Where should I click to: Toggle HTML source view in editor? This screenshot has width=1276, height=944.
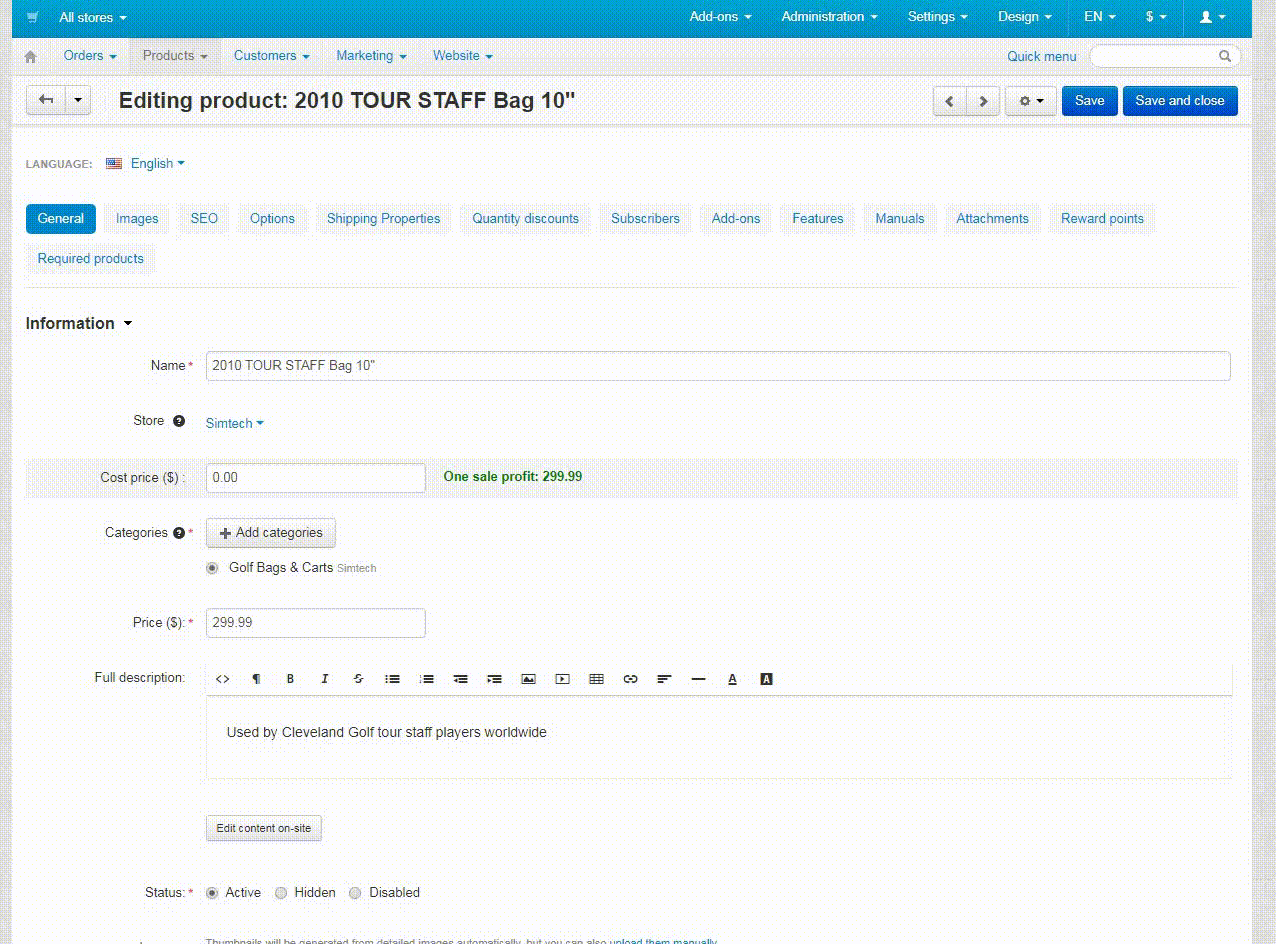click(223, 679)
